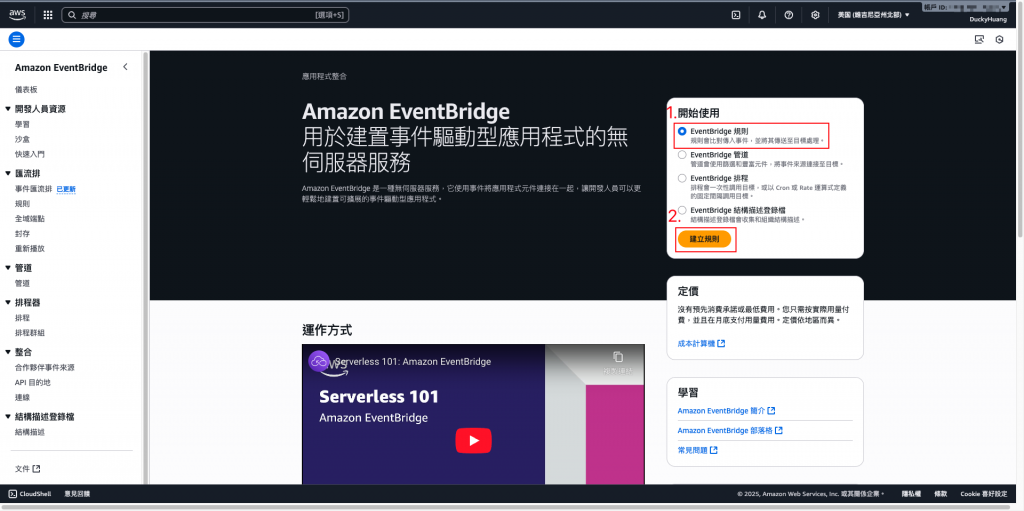The image size is (1024, 511).
Task: Open 沙盒 in the sidebar
Action: [22, 139]
